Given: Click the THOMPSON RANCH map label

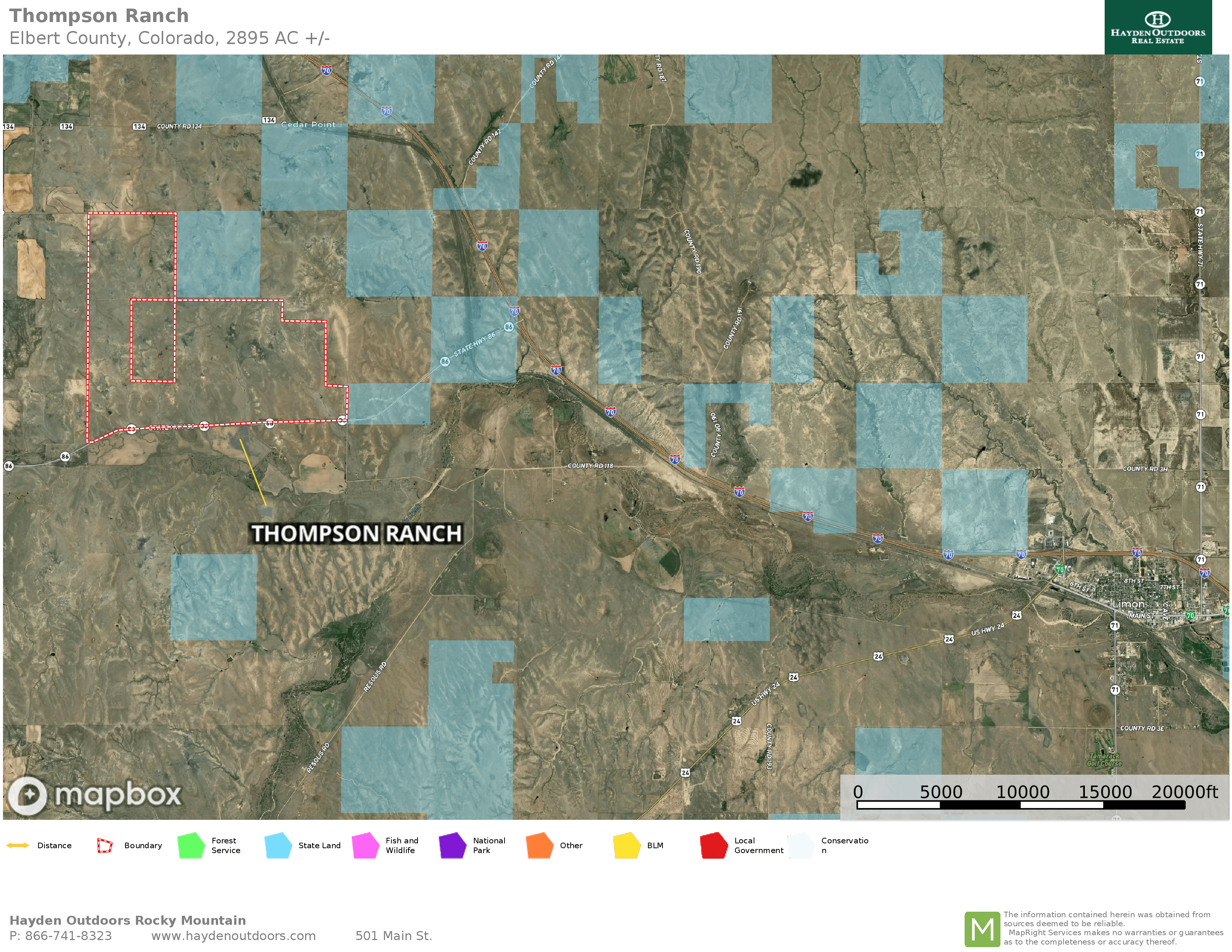Looking at the screenshot, I should click(x=357, y=533).
